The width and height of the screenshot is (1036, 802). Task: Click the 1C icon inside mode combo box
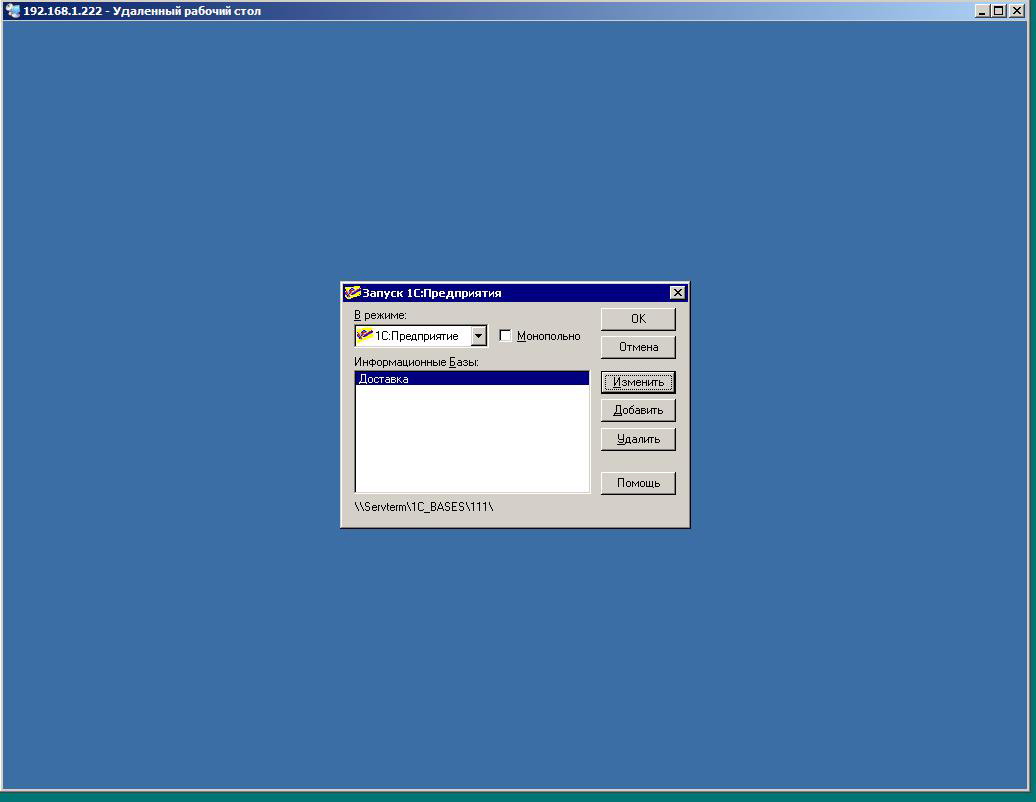(364, 335)
